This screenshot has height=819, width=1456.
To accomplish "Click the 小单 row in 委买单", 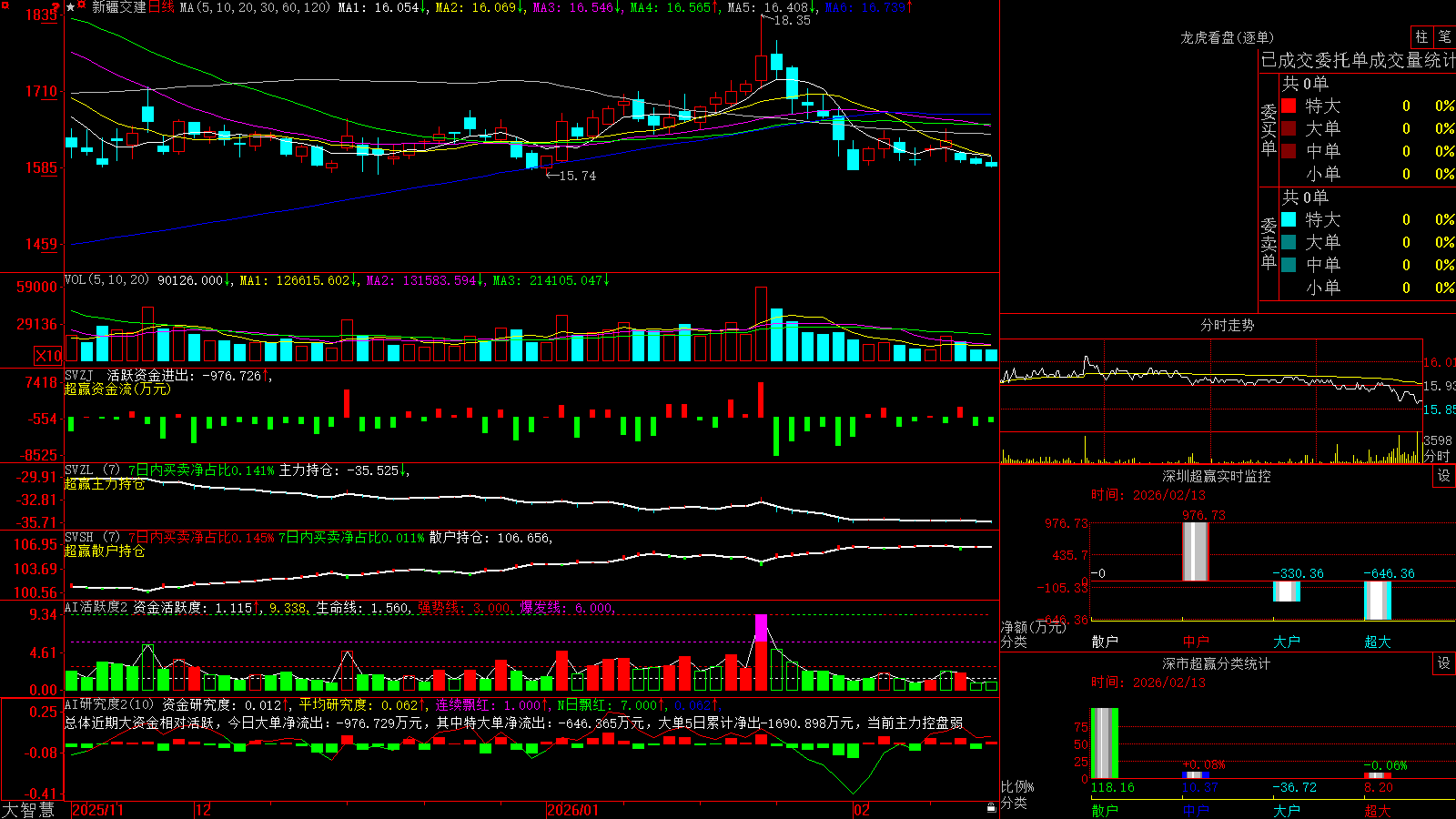I will pos(1367,173).
